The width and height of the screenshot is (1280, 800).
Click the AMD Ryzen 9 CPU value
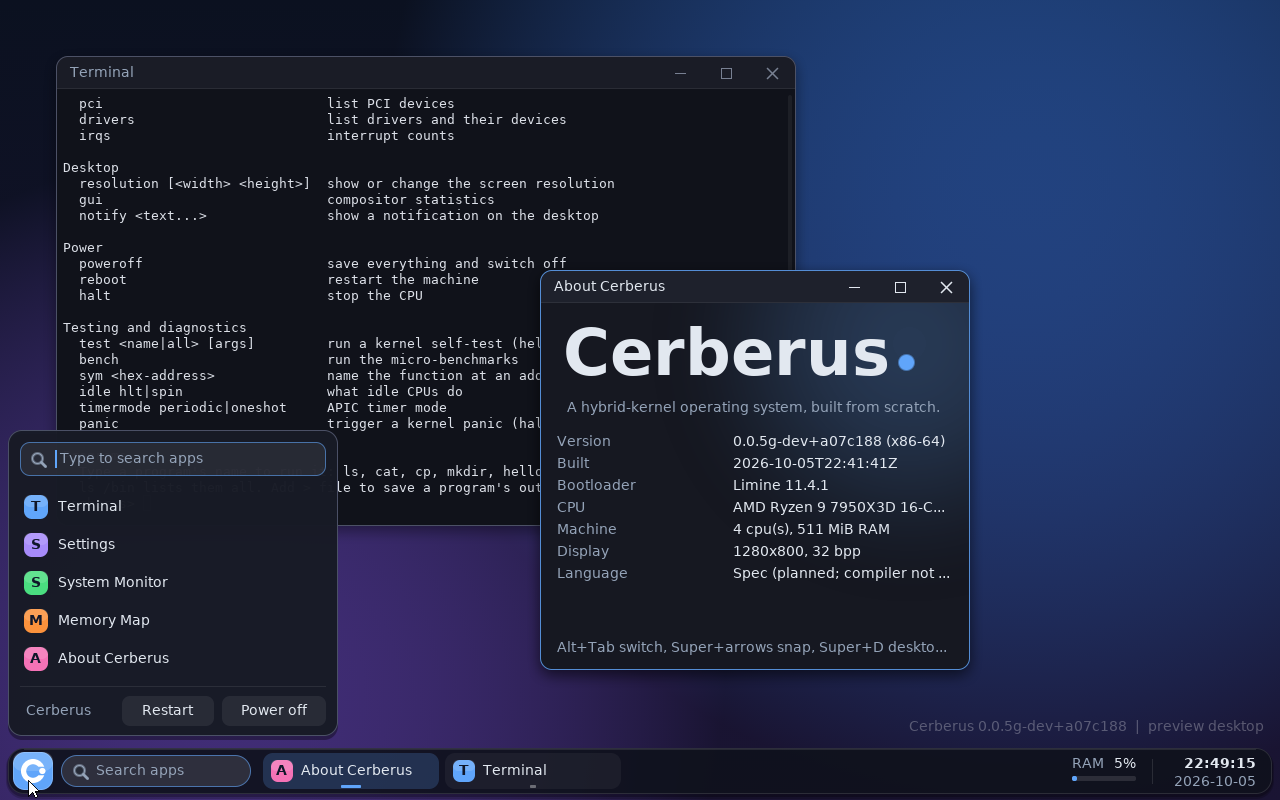tap(839, 507)
